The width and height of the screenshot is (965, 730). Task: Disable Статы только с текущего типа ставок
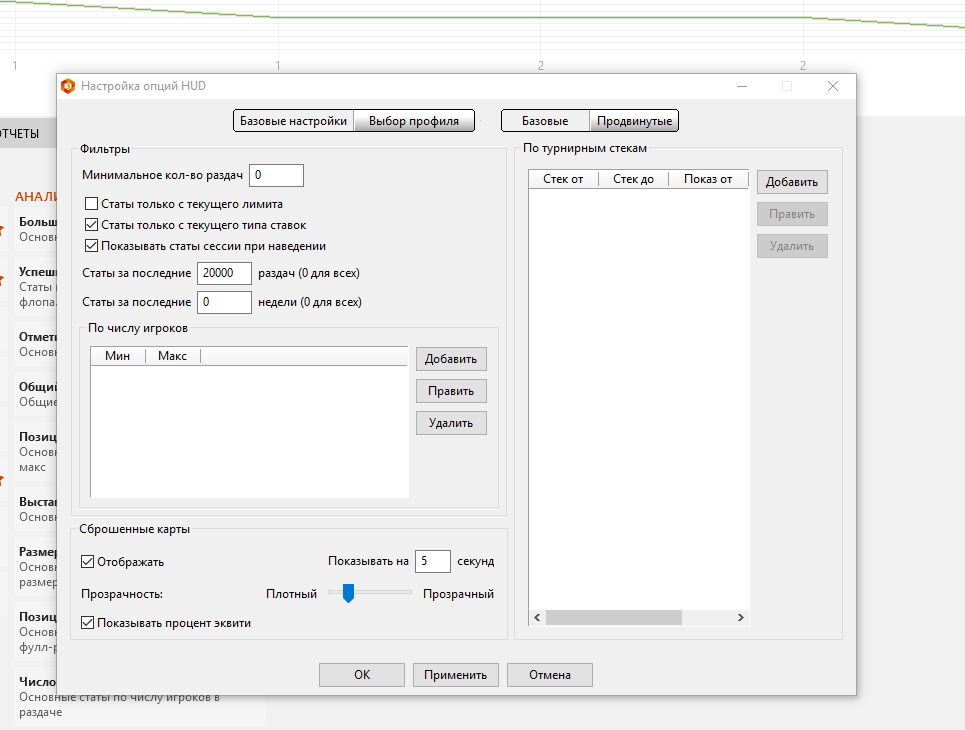click(91, 224)
